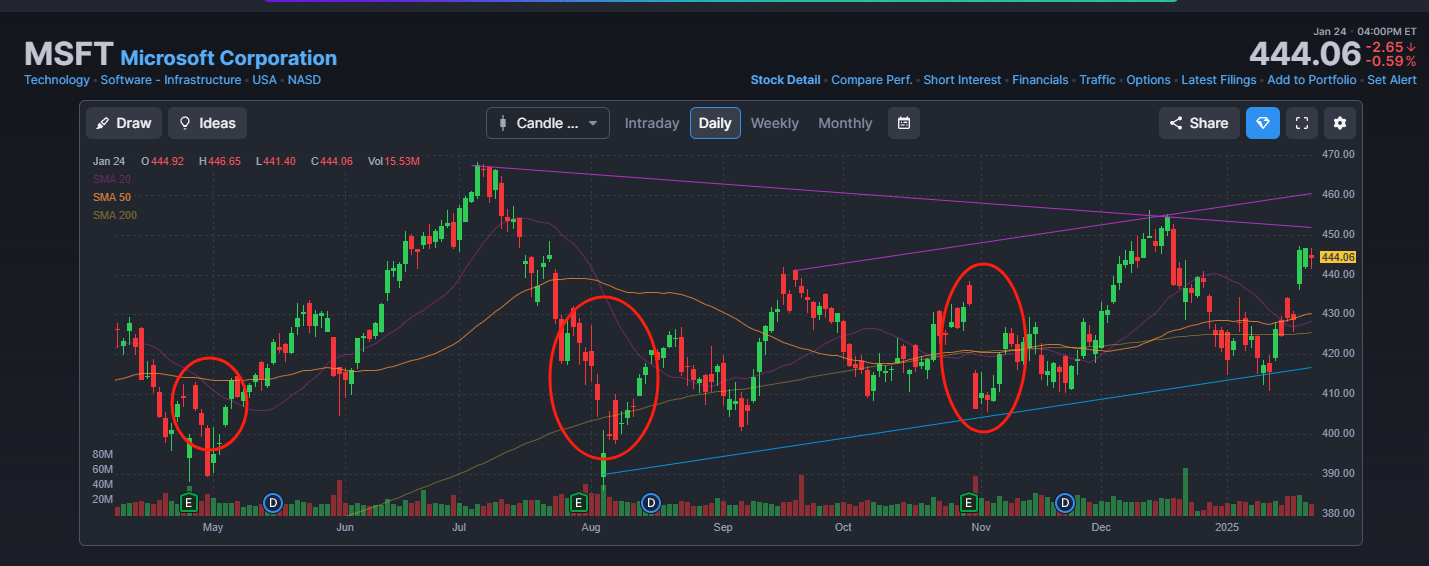Image resolution: width=1429 pixels, height=566 pixels.
Task: Toggle fullscreen chart icon
Action: pyautogui.click(x=1302, y=123)
